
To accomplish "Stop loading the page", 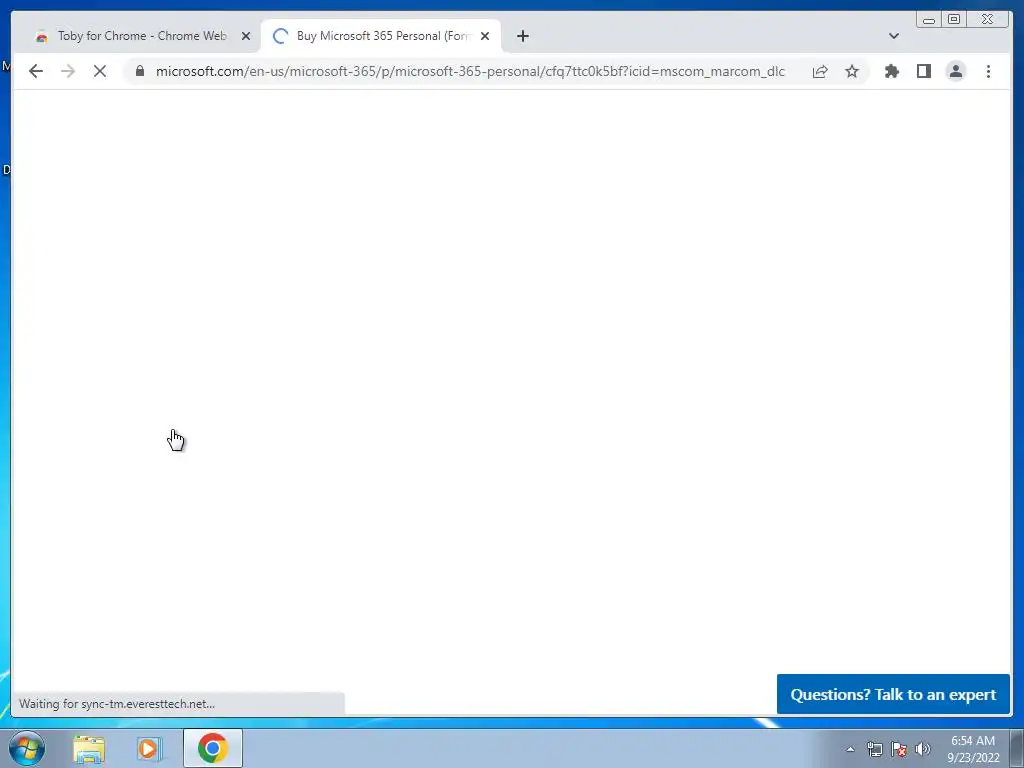I will 100,71.
